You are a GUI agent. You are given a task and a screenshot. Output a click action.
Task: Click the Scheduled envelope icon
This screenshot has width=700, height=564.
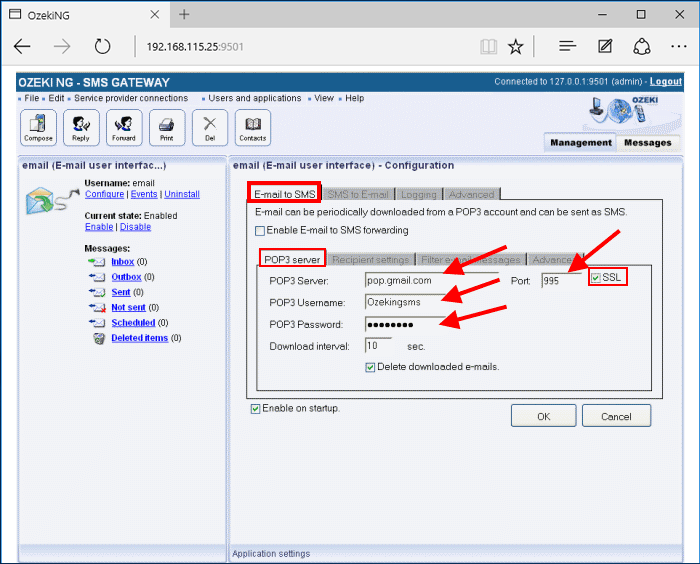click(97, 322)
